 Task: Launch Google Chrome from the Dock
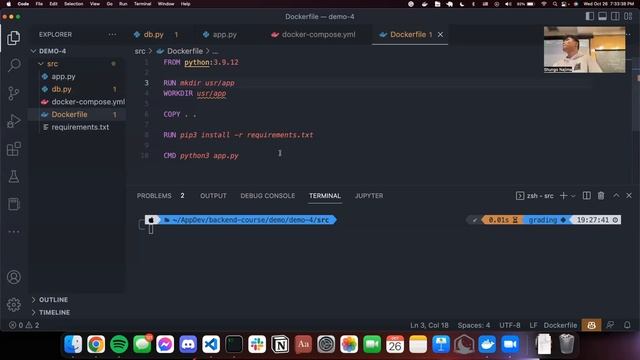tap(96, 345)
